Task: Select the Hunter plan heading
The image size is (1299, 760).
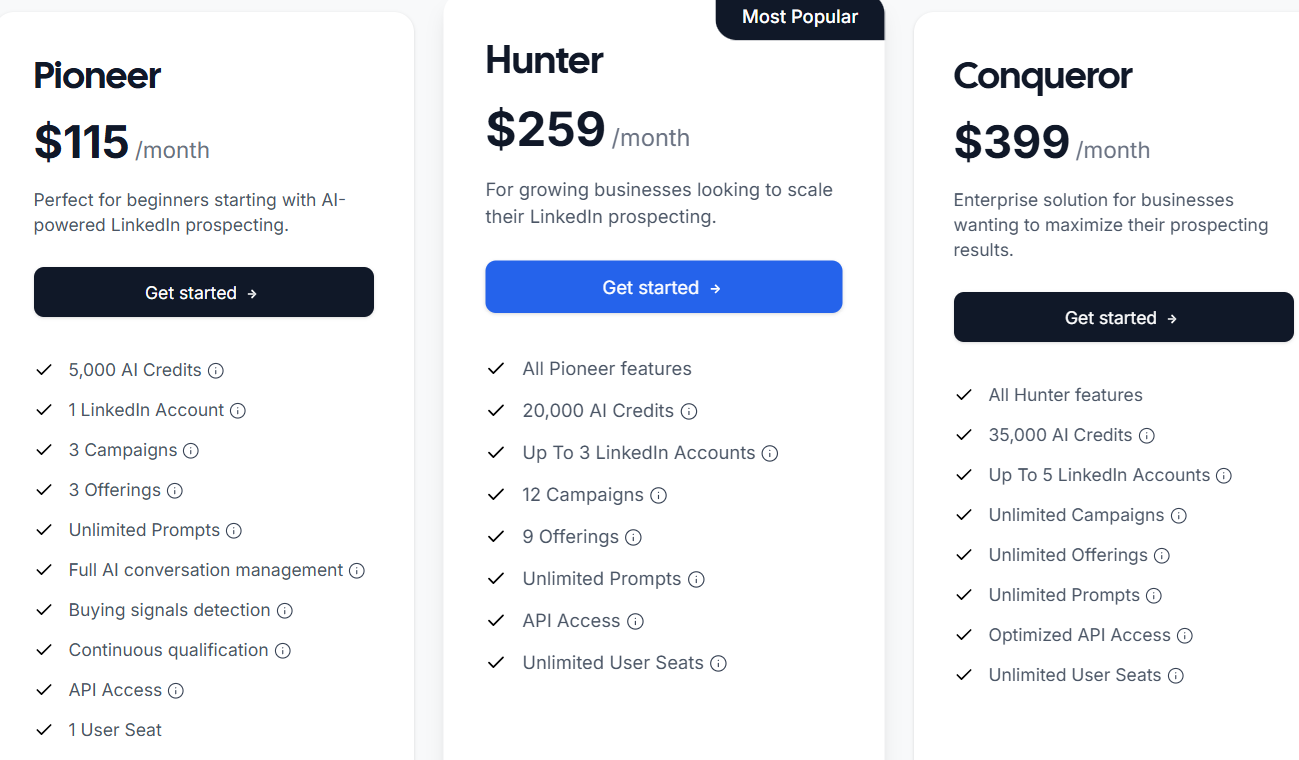Action: [544, 60]
